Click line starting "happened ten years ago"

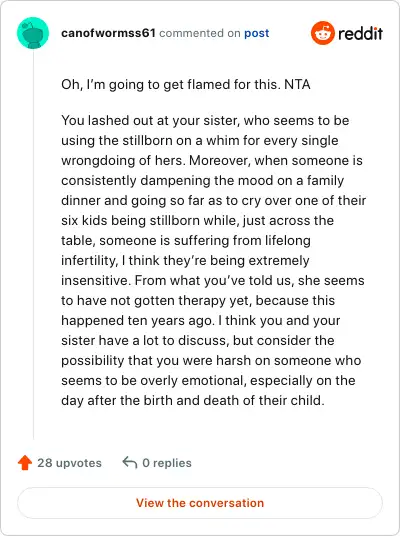tap(201, 321)
